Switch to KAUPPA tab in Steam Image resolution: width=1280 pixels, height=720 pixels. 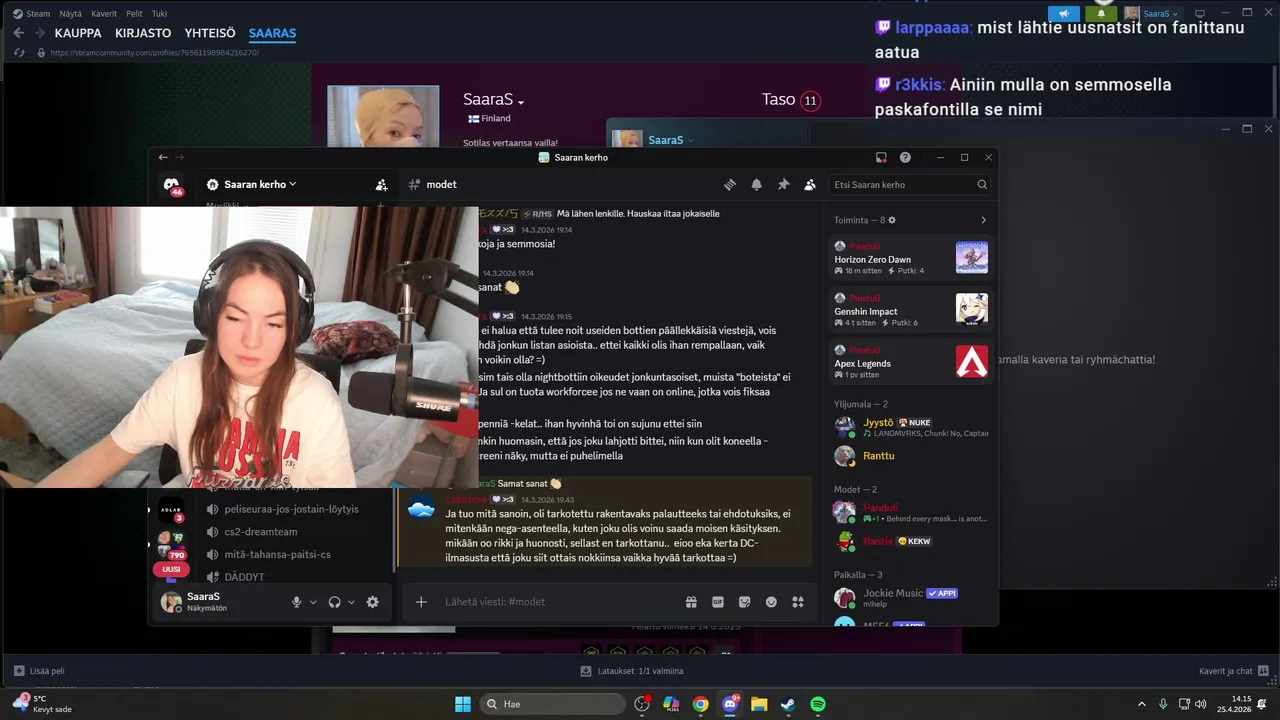click(x=78, y=33)
